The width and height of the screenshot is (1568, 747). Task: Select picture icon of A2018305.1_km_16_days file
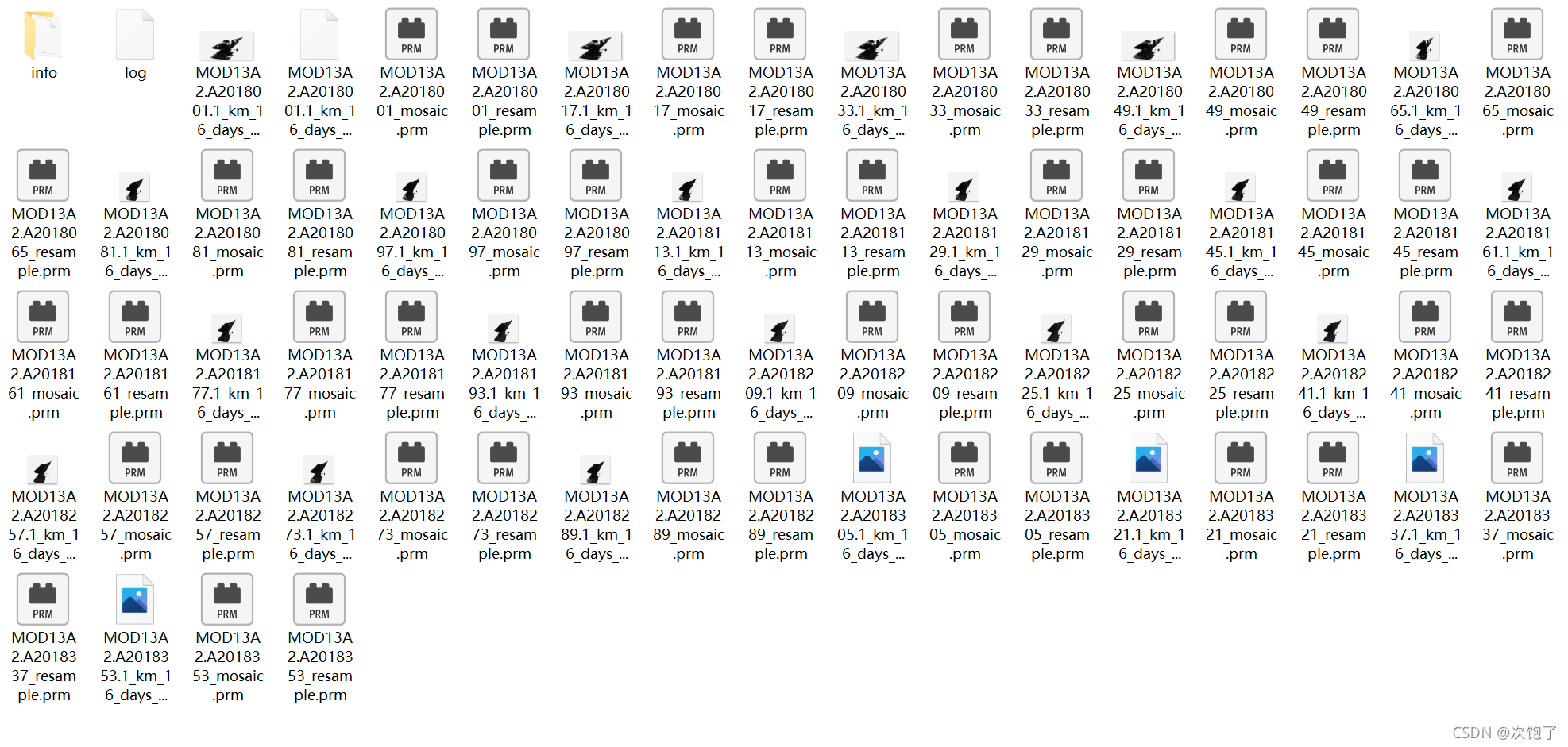pyautogui.click(x=872, y=458)
